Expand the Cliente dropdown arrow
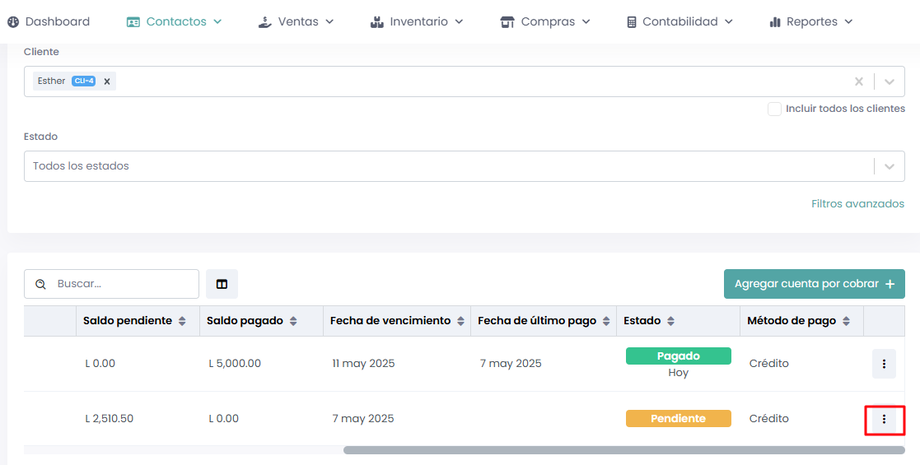The image size is (920, 465). coord(889,82)
